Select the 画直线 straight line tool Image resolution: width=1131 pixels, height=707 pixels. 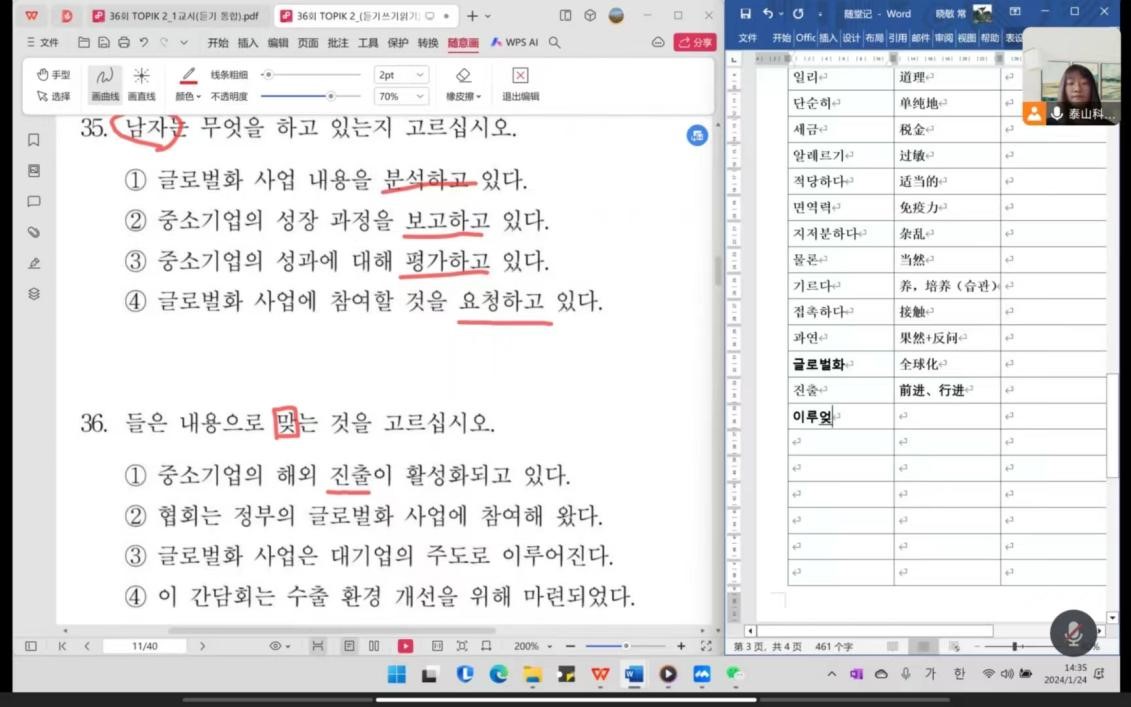click(141, 84)
